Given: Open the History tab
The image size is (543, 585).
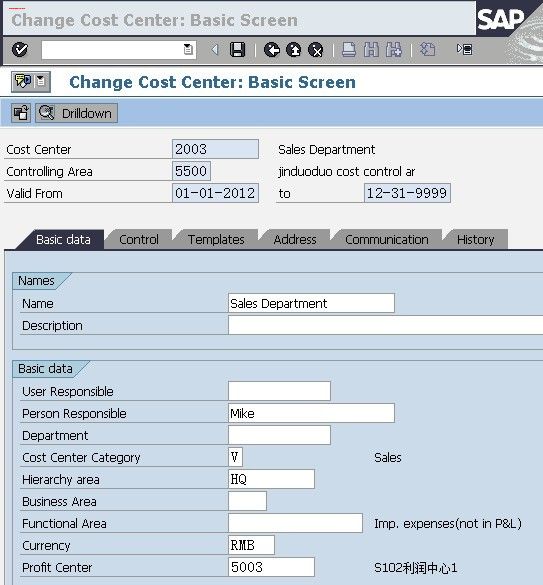Looking at the screenshot, I should [475, 240].
